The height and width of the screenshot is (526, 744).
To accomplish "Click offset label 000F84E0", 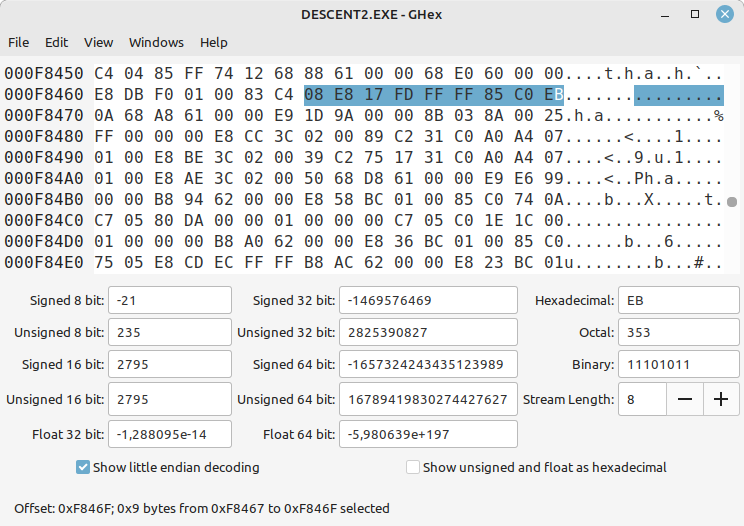I will [x=44, y=262].
